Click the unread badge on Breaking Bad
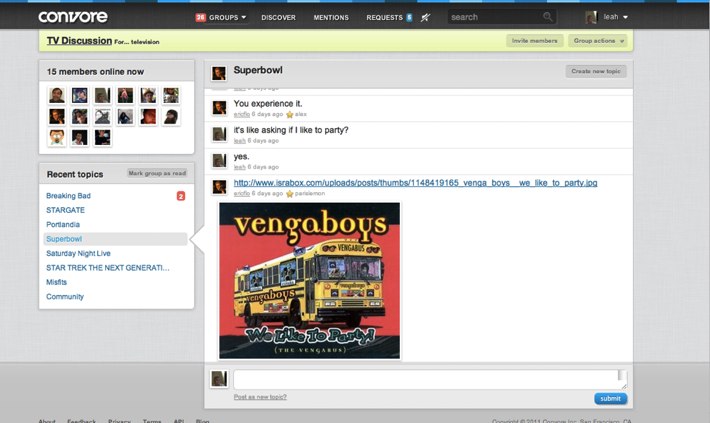 click(181, 196)
